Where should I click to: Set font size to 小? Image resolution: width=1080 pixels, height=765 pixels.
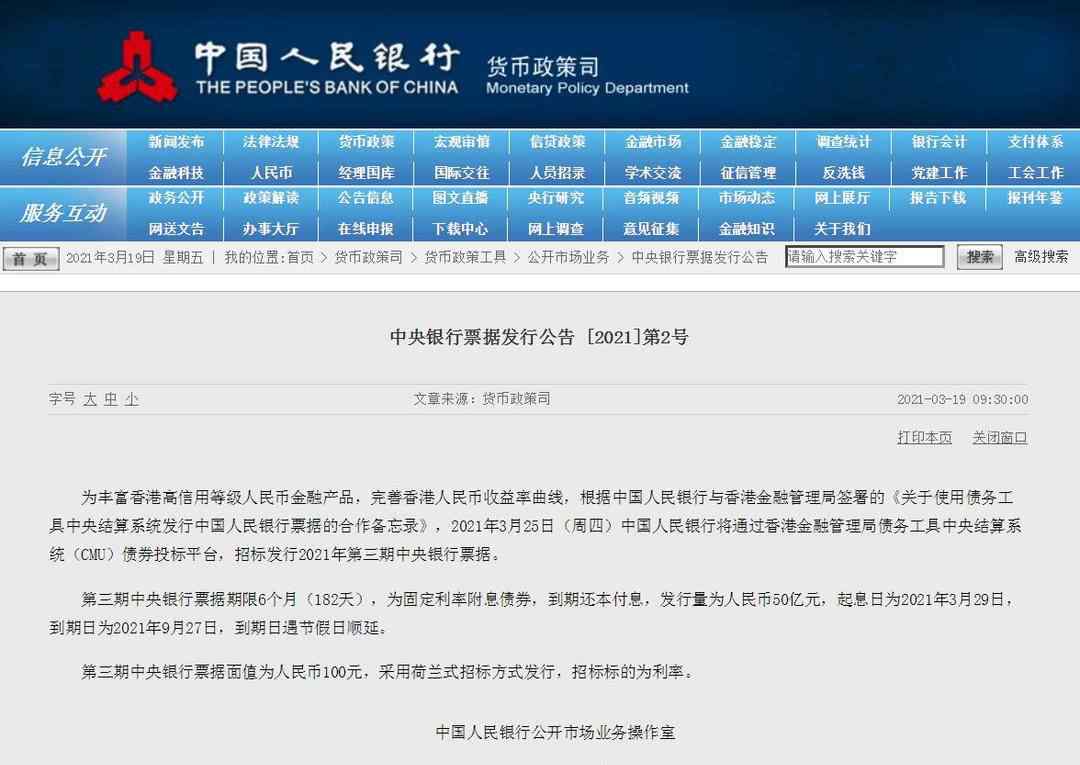click(132, 399)
